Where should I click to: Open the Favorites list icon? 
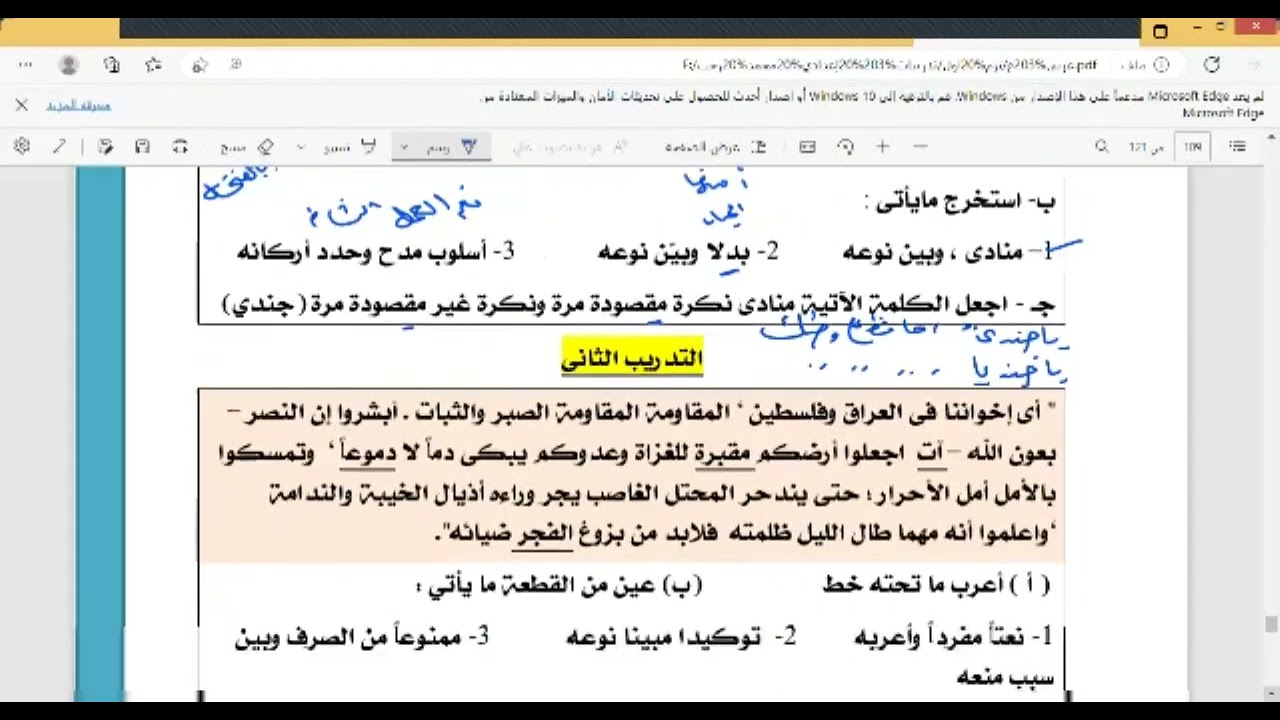pyautogui.click(x=153, y=65)
